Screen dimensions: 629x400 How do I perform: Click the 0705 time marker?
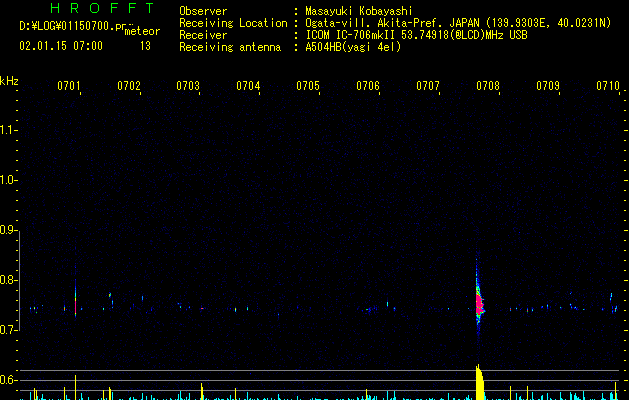(308, 85)
